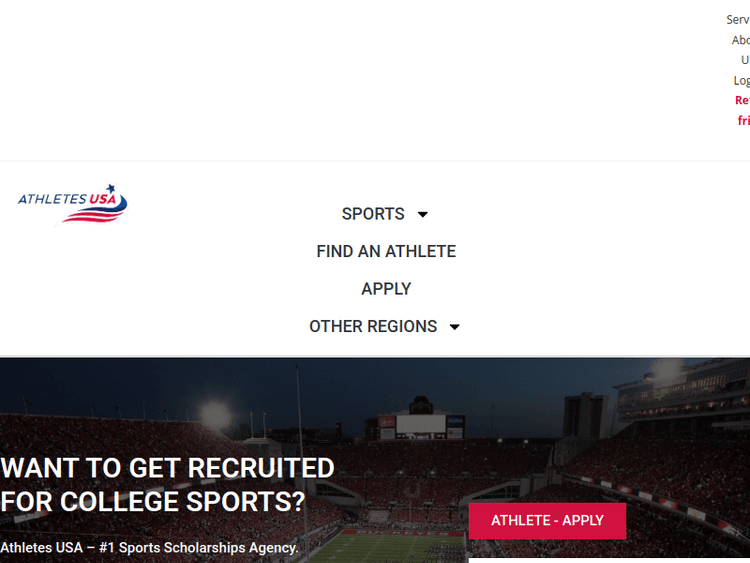
Task: Expand the SPORTS dropdown arrow
Action: tap(423, 214)
